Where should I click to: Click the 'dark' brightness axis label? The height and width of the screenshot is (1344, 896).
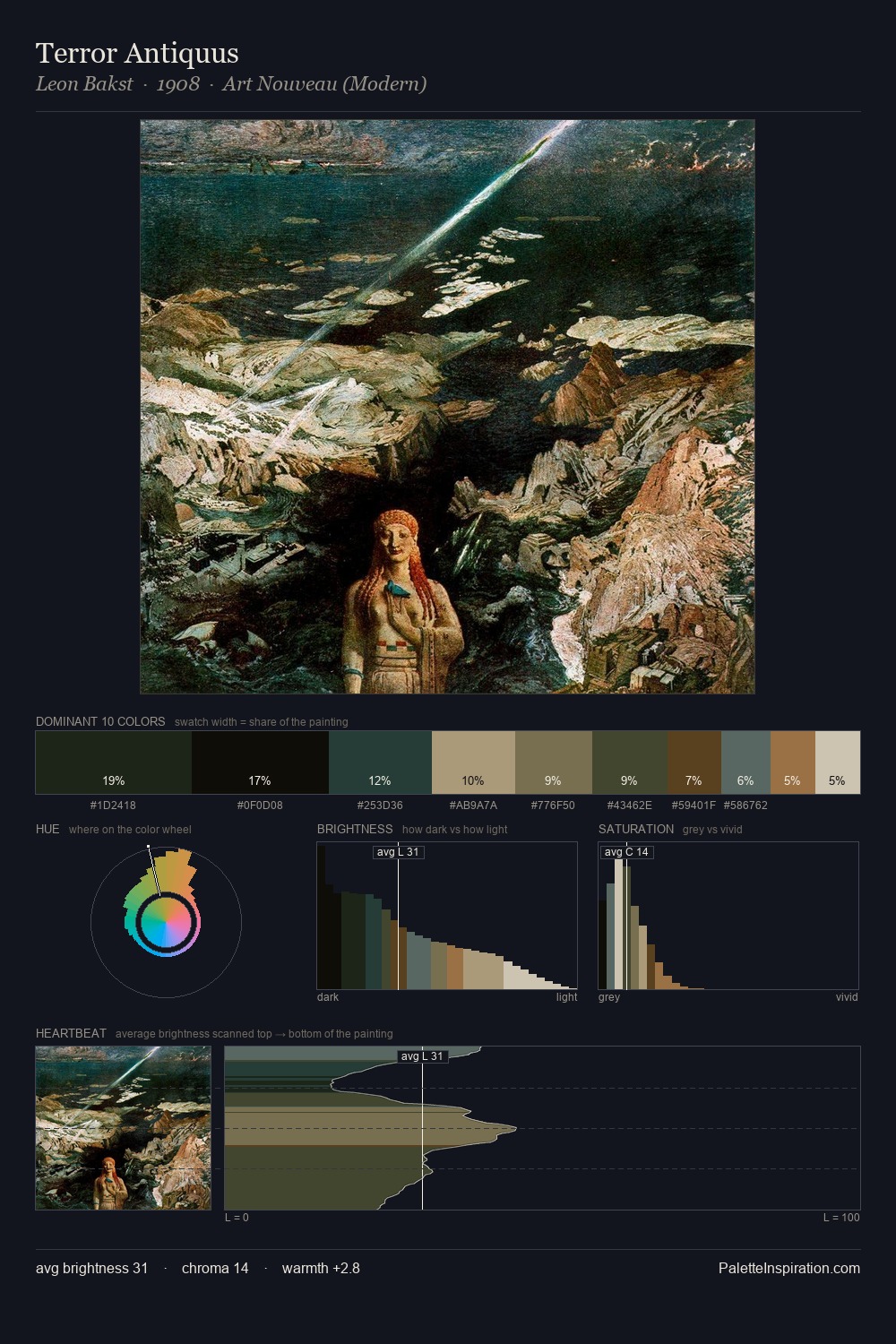click(x=328, y=997)
